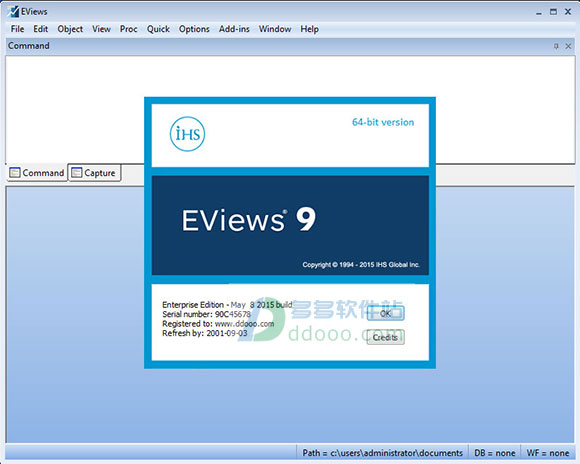Open the Quick menu
The image size is (580, 464).
pyautogui.click(x=158, y=29)
